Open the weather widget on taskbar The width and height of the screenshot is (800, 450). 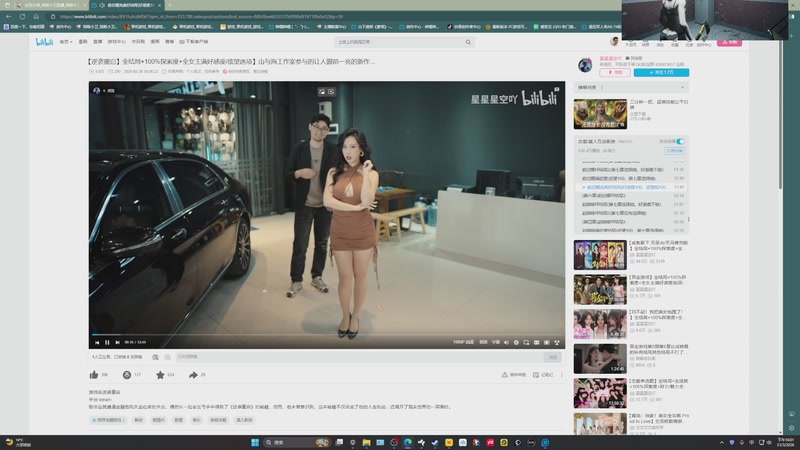(18, 442)
